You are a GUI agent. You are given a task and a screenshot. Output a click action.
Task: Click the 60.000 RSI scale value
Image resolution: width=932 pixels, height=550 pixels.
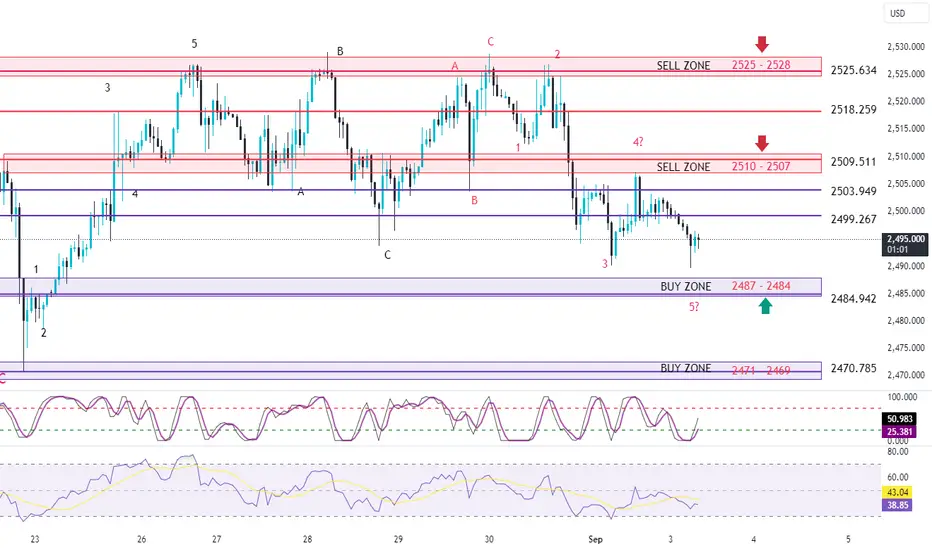898,477
